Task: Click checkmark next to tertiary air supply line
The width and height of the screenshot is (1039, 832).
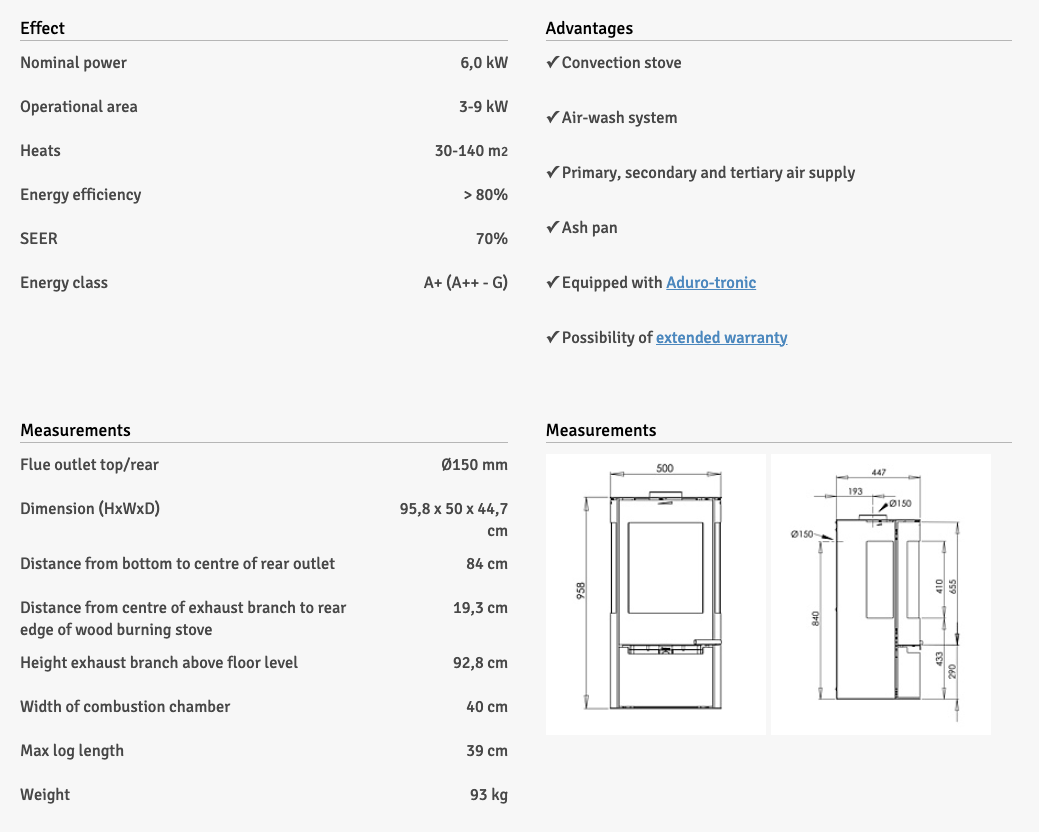Action: pos(552,172)
